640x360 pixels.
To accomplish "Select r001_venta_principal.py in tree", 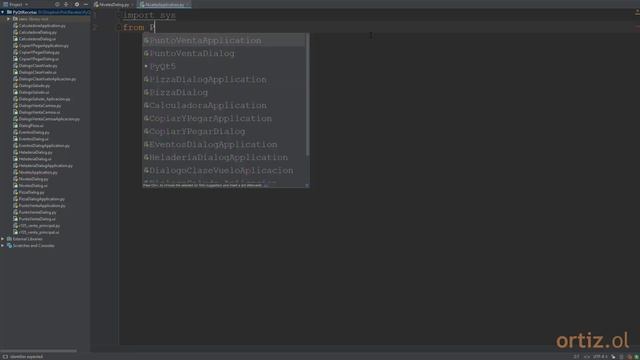I will 39,225.
